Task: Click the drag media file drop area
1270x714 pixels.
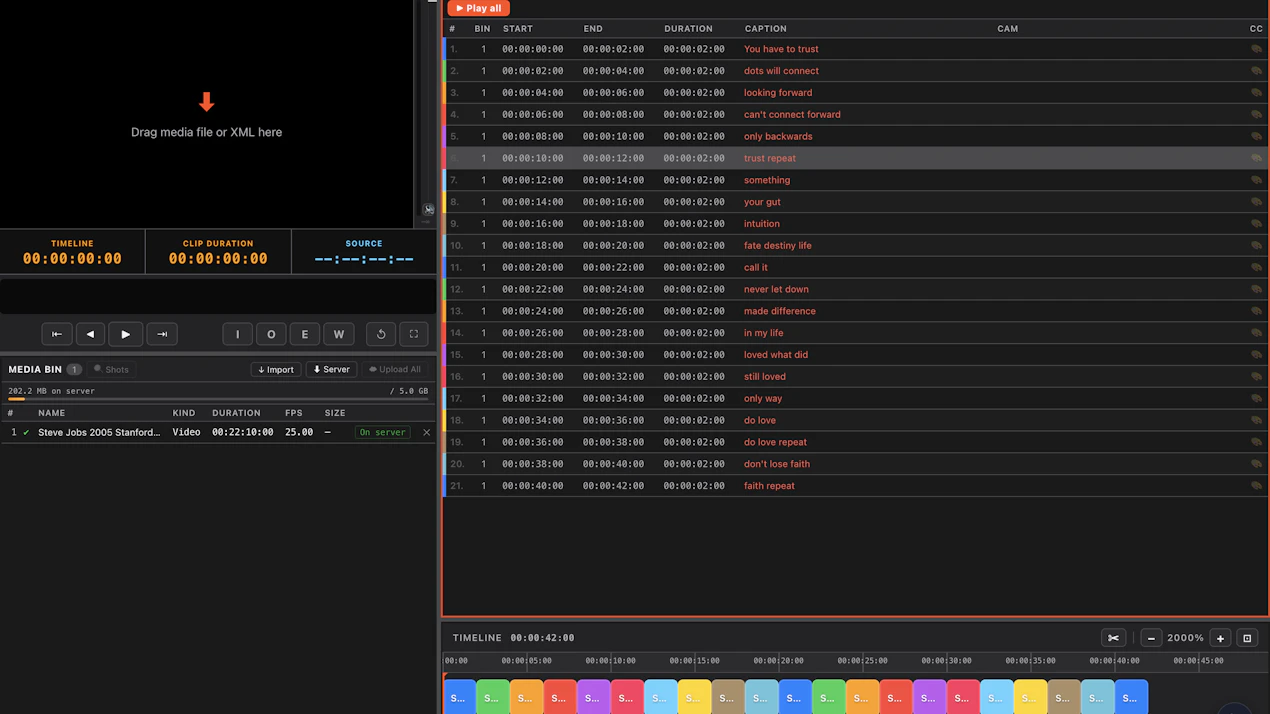Action: [206, 117]
